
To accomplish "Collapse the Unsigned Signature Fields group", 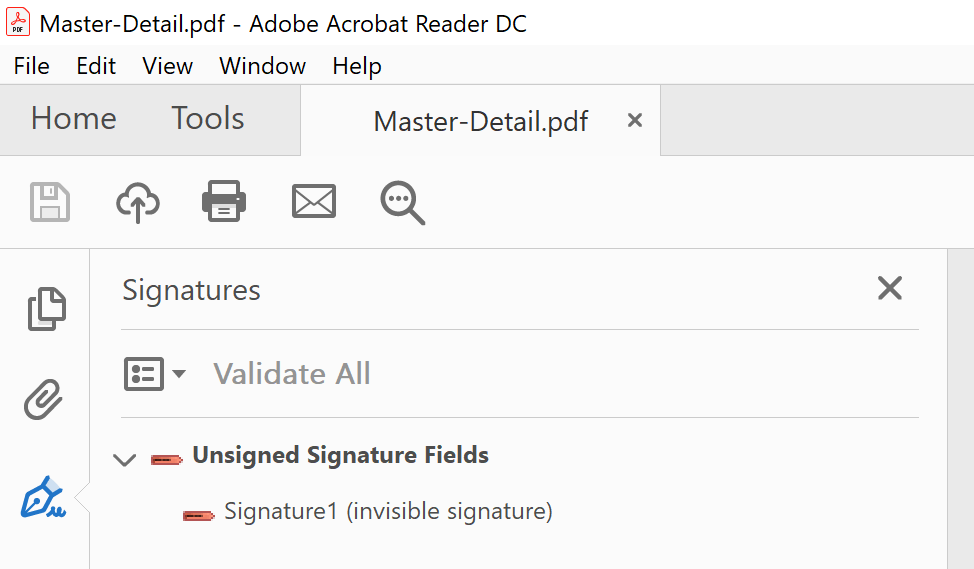I will click(125, 459).
